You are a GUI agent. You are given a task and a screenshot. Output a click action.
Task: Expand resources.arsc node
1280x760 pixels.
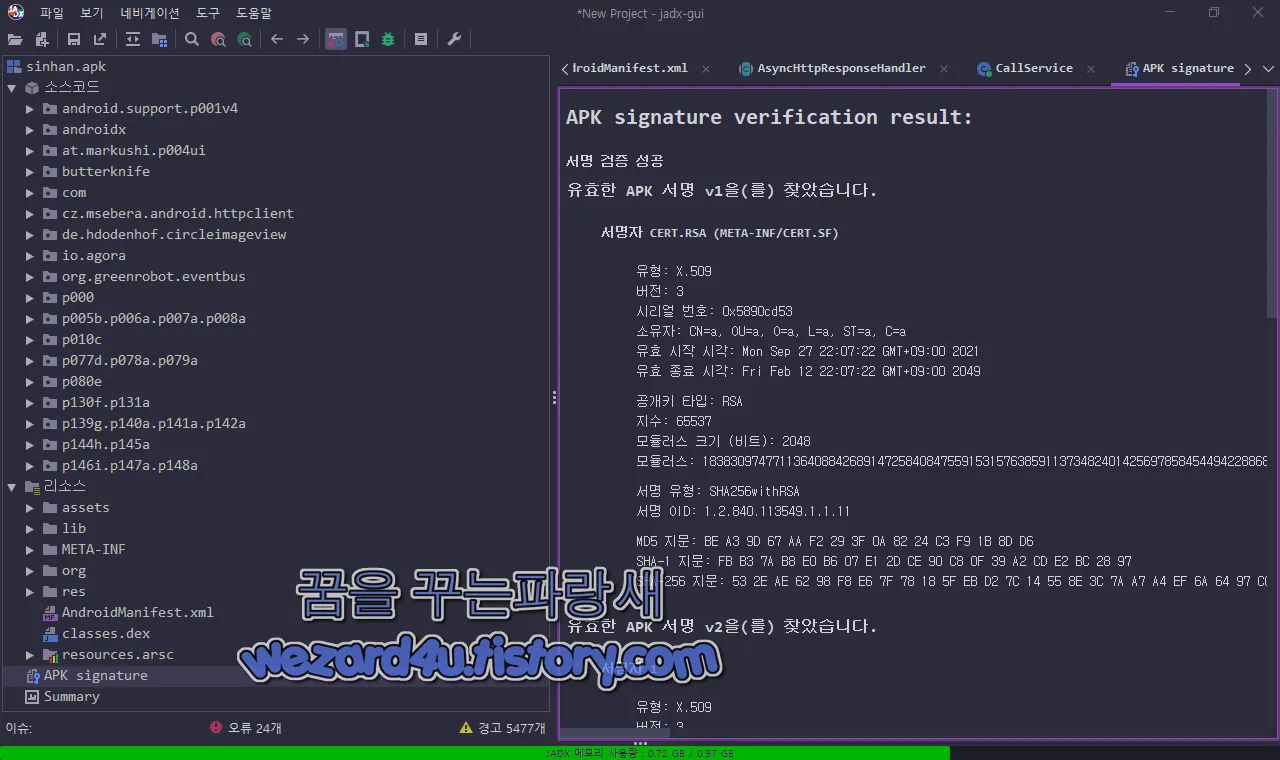30,654
